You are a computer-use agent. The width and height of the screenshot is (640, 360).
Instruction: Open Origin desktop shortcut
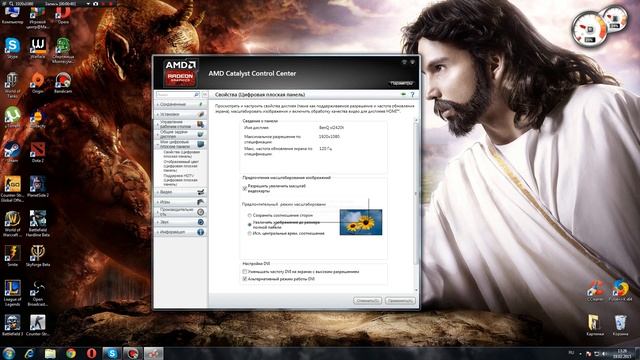tap(38, 83)
